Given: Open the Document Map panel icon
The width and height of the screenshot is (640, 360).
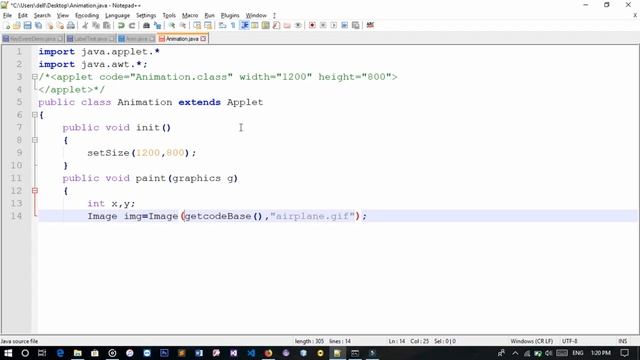Looking at the screenshot, I should pos(266,25).
